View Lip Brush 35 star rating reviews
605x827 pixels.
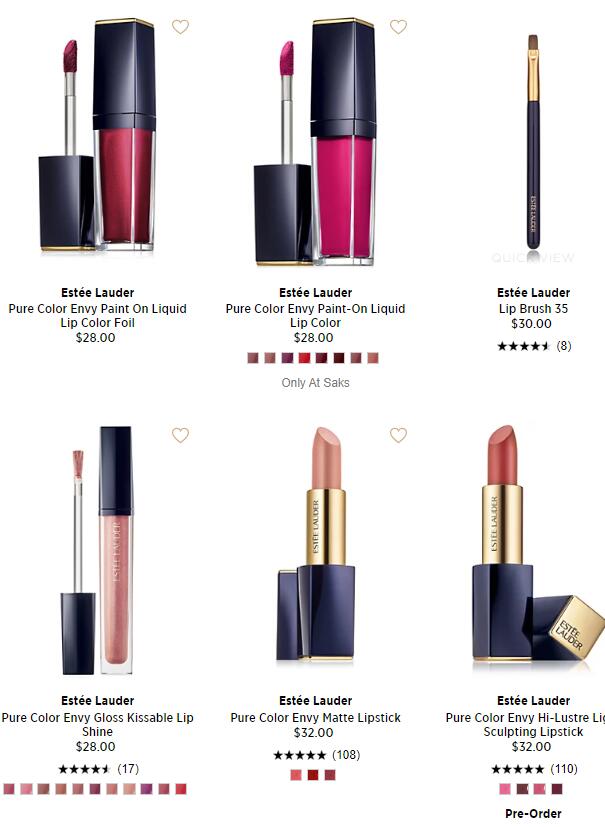pyautogui.click(x=534, y=346)
